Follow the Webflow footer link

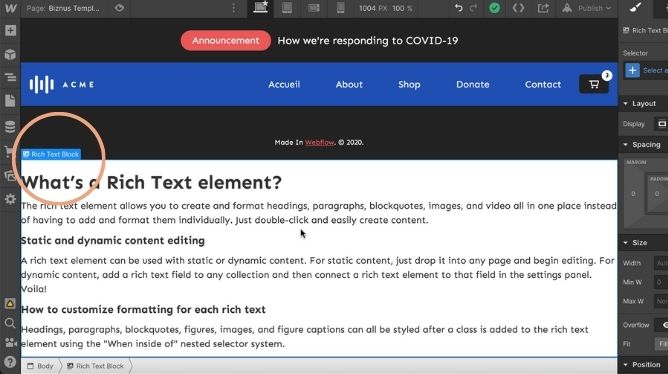coord(320,142)
